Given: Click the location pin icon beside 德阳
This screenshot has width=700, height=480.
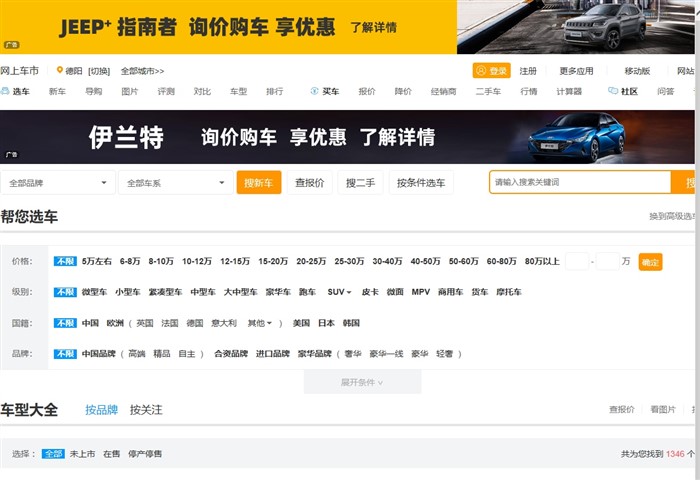Looking at the screenshot, I should point(59,70).
